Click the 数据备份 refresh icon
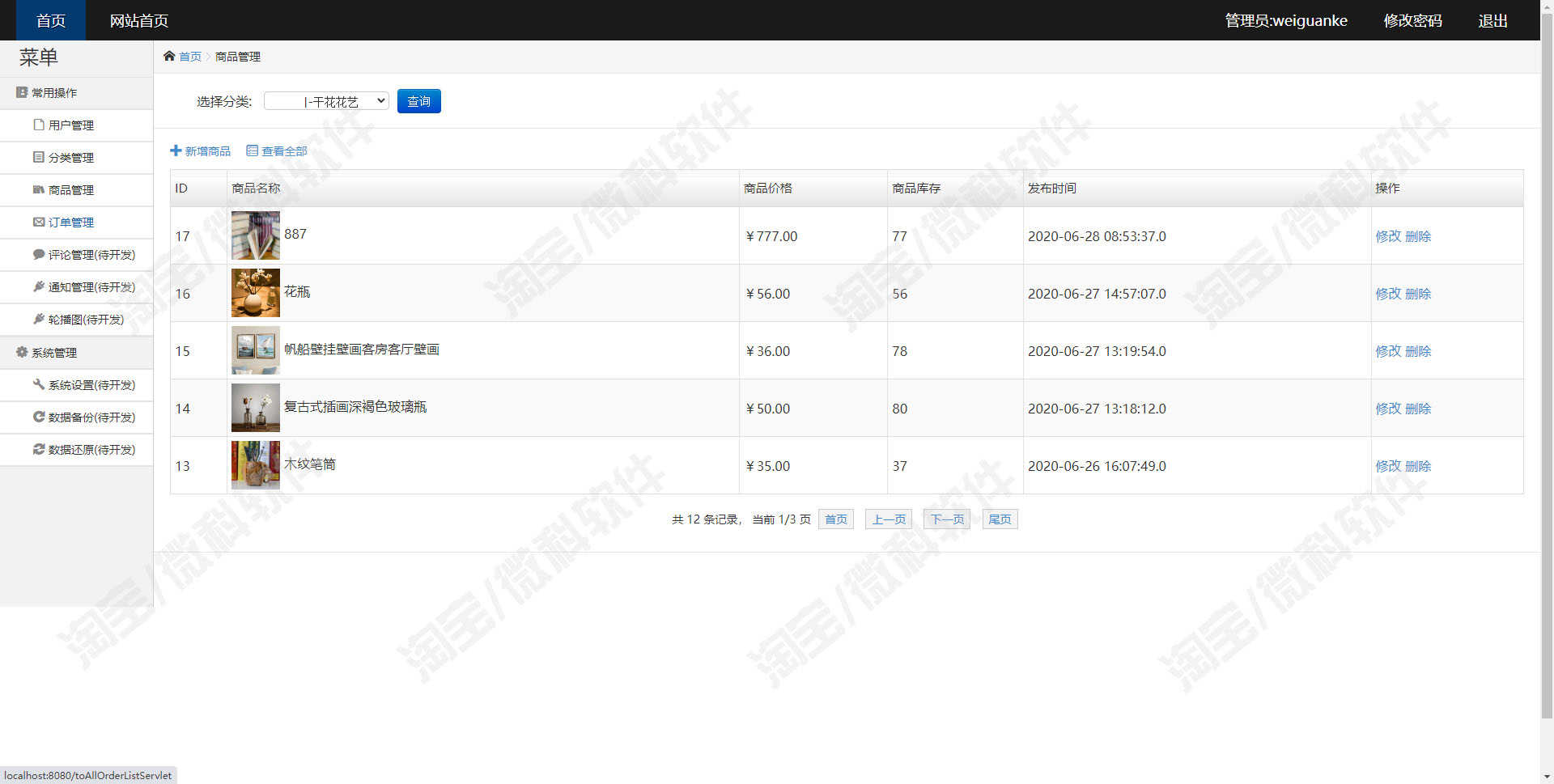Viewport: 1554px width, 784px height. click(38, 417)
